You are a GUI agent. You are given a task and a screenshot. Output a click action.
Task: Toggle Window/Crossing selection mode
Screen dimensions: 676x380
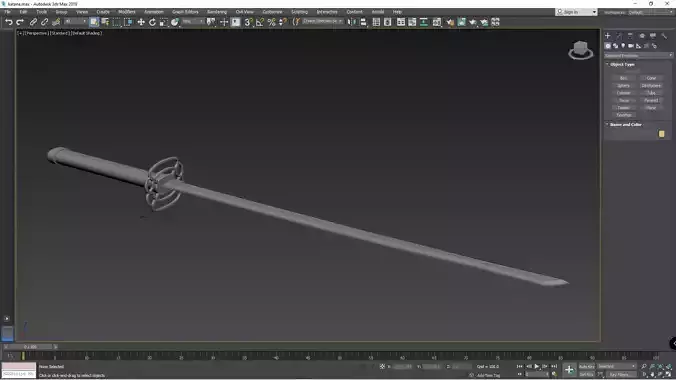[x=128, y=22]
